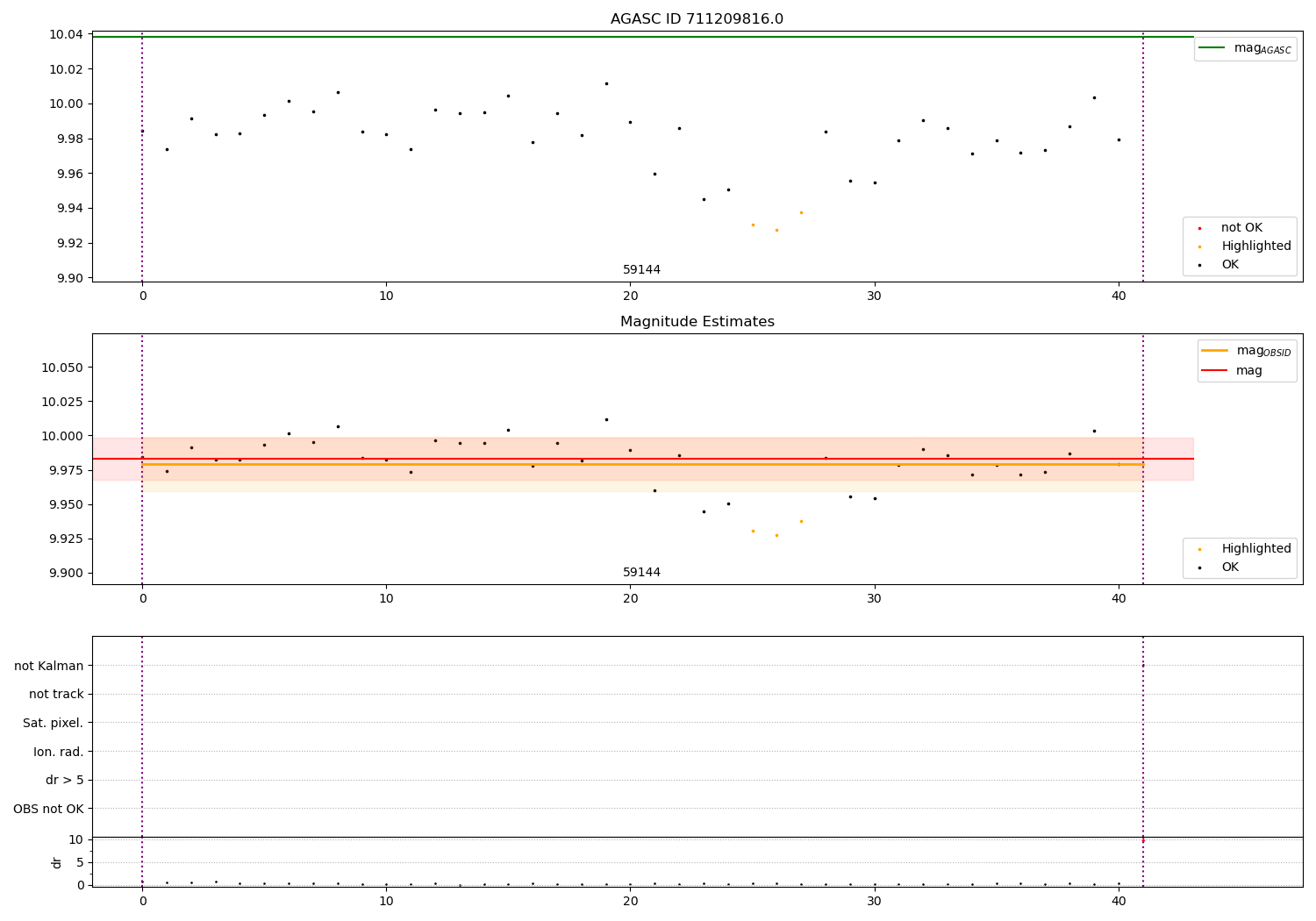
Task: Click the "not Kalman" row label
Action: [x=49, y=666]
